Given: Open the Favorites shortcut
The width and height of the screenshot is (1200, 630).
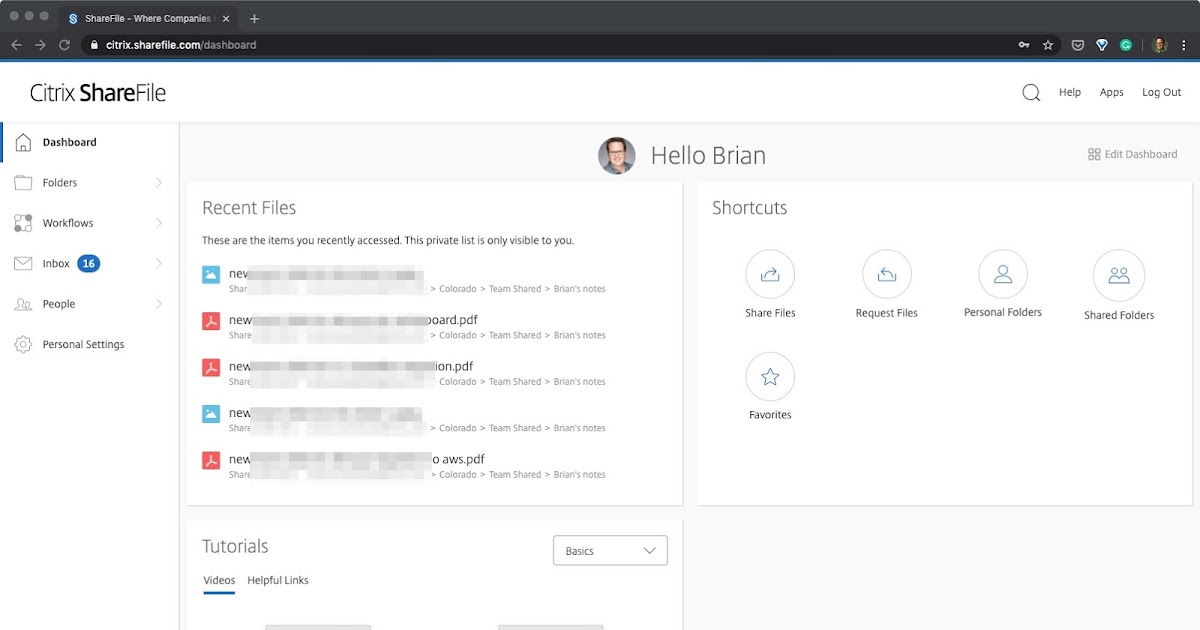Looking at the screenshot, I should [x=769, y=377].
